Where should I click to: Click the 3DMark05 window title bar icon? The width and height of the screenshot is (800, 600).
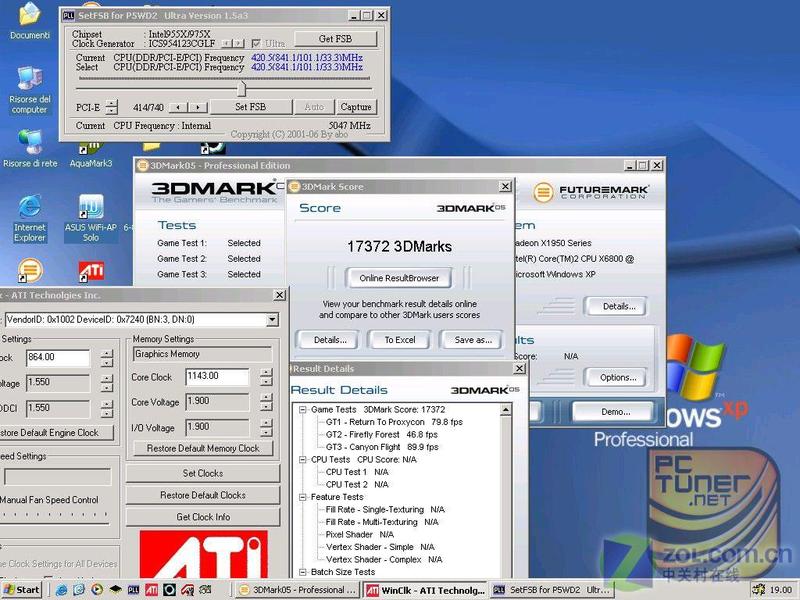point(142,165)
